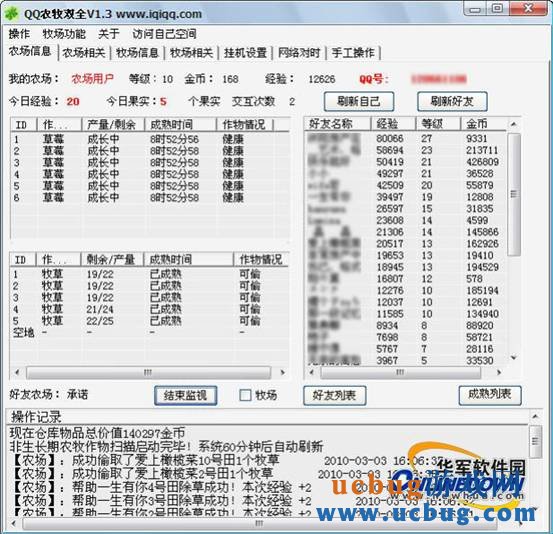Click friend list horizontal scroll right arrow
This screenshot has width=553, height=534.
click(x=499, y=372)
